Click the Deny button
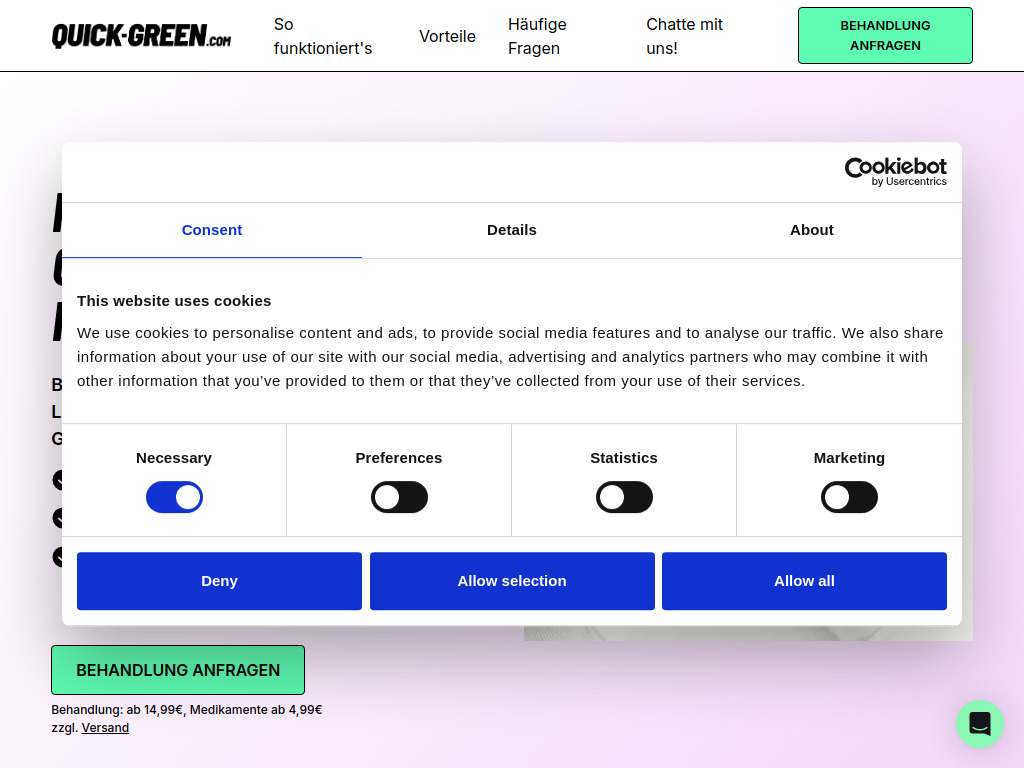This screenshot has width=1024, height=768. (x=219, y=580)
